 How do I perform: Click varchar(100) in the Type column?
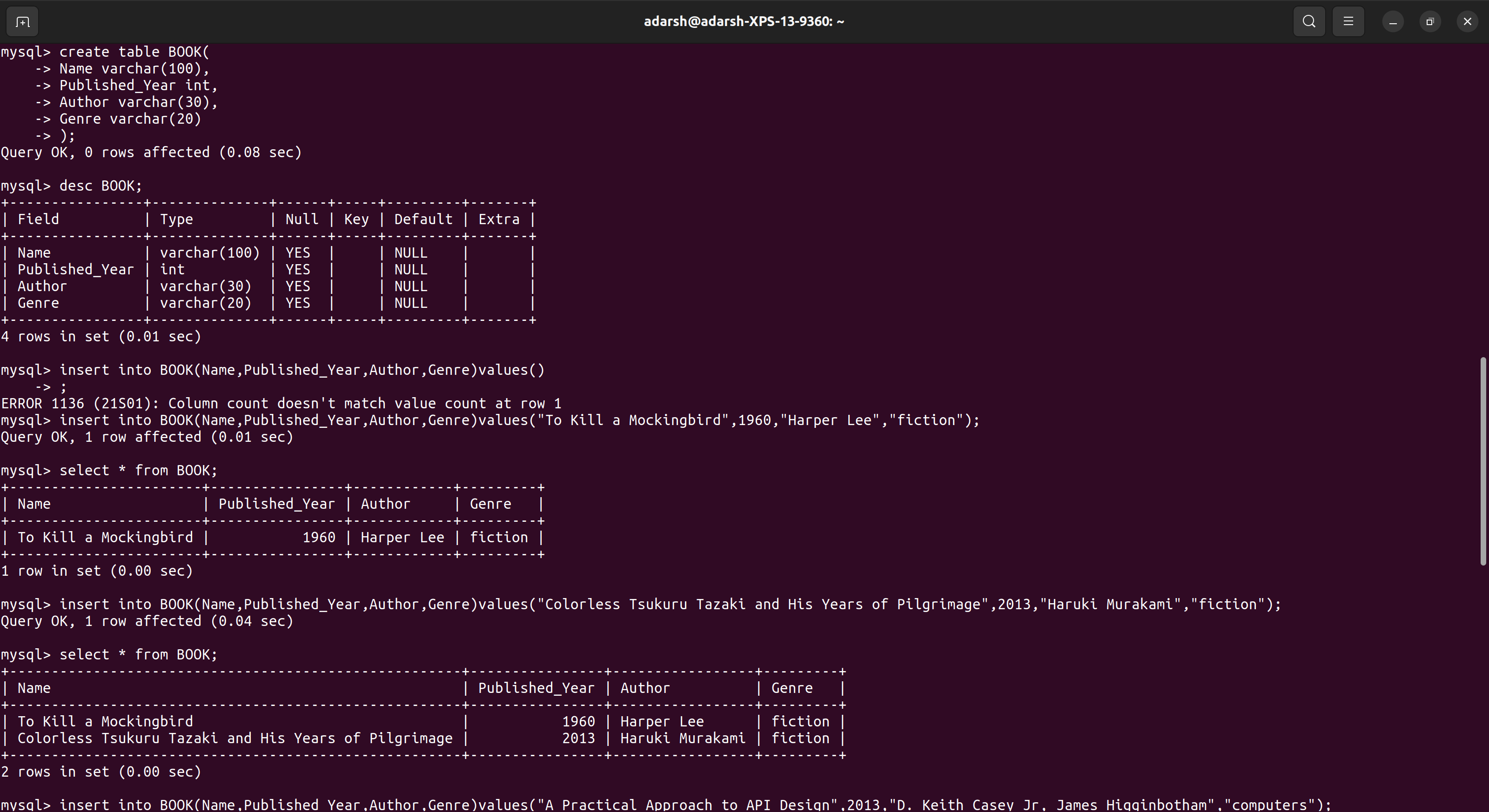(209, 253)
